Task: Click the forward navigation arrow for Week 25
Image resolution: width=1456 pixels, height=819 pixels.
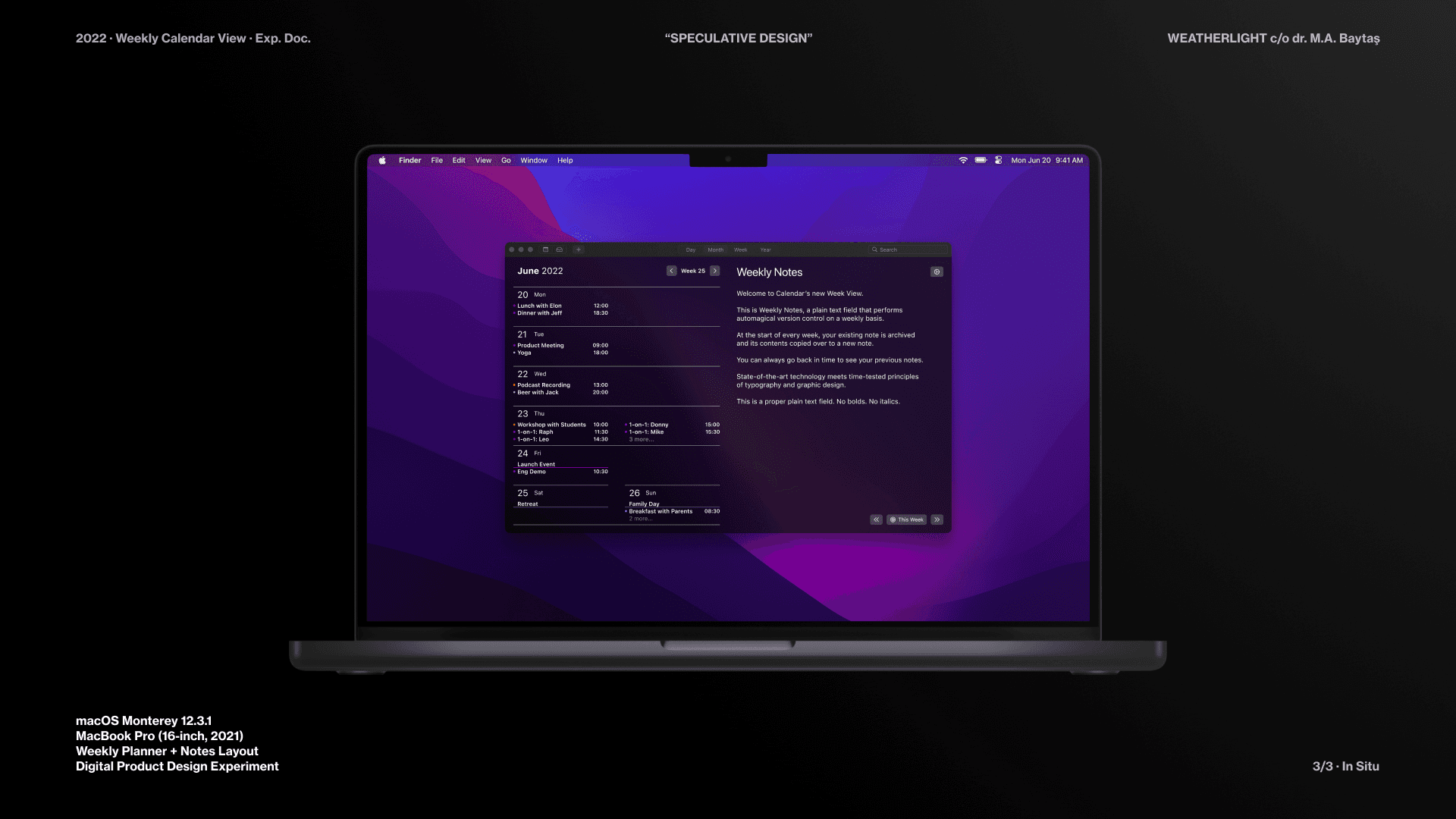Action: (715, 270)
